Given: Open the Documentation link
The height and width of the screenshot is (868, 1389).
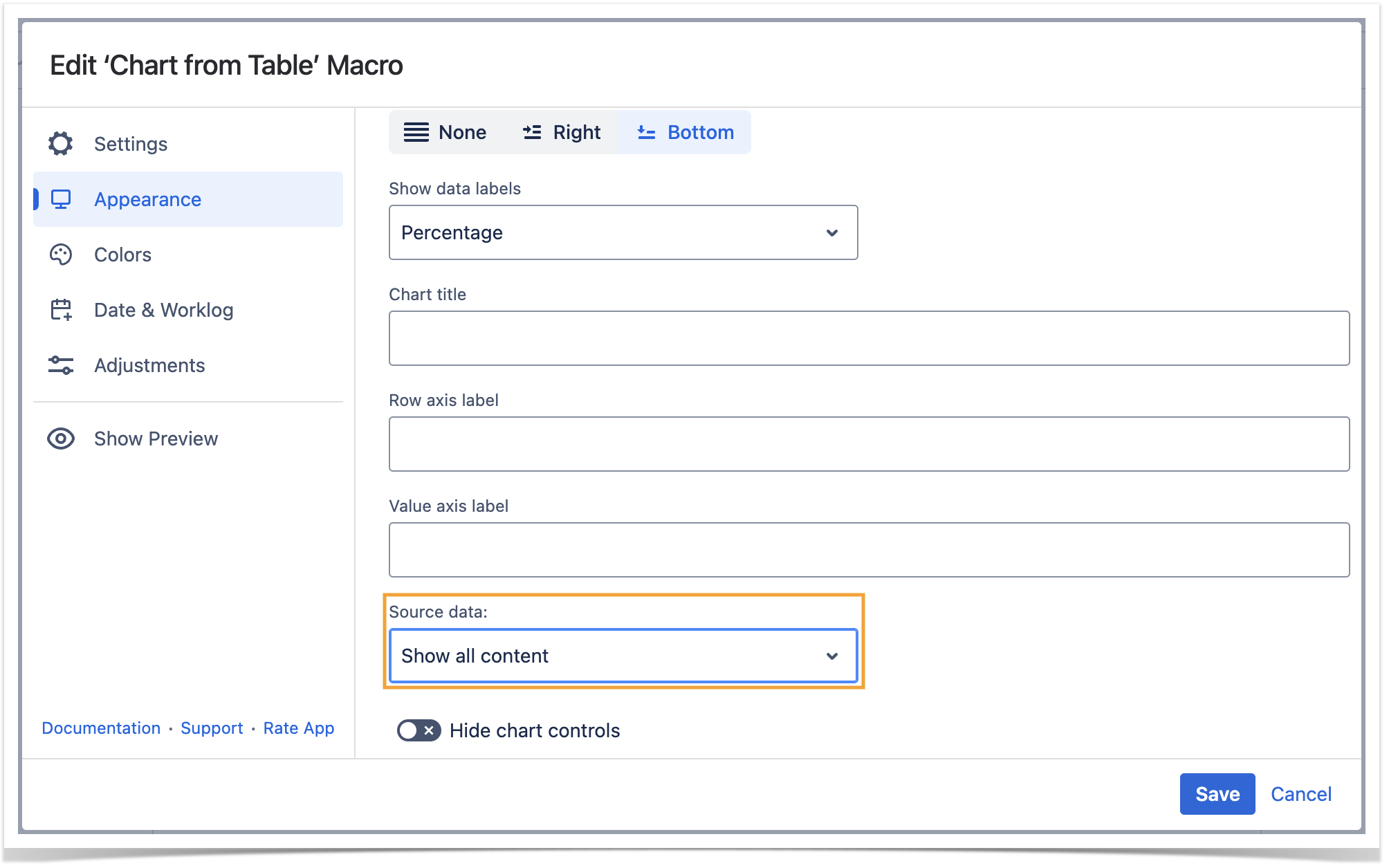Looking at the screenshot, I should (101, 728).
